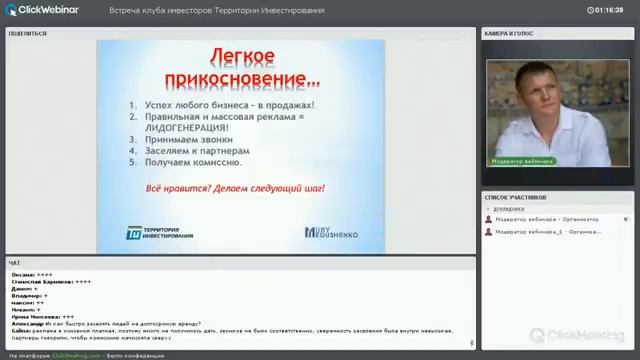Click Александр's question about долгосрочную аренду
640x360 pixels.
coord(106,324)
